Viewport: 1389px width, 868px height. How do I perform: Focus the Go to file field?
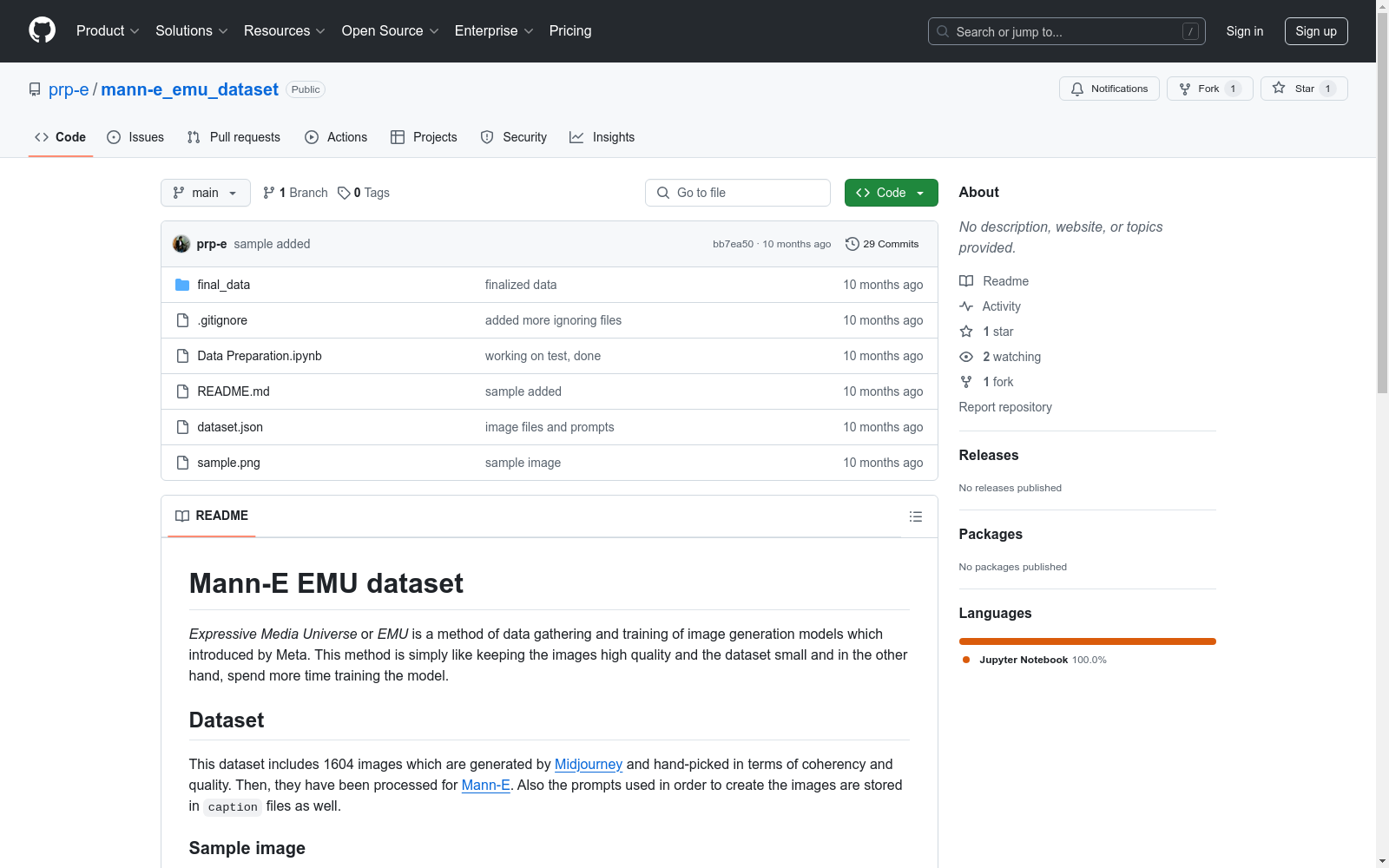point(738,193)
